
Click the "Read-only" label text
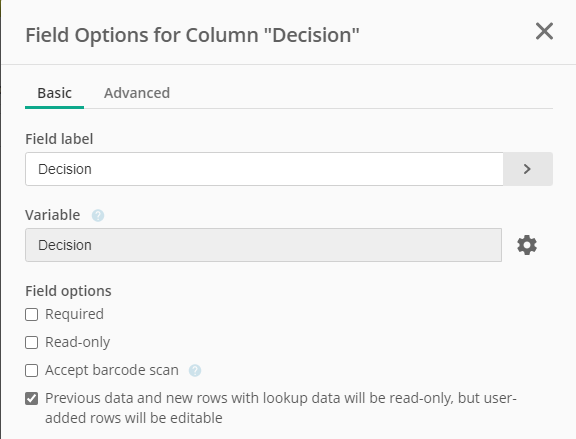[78, 342]
